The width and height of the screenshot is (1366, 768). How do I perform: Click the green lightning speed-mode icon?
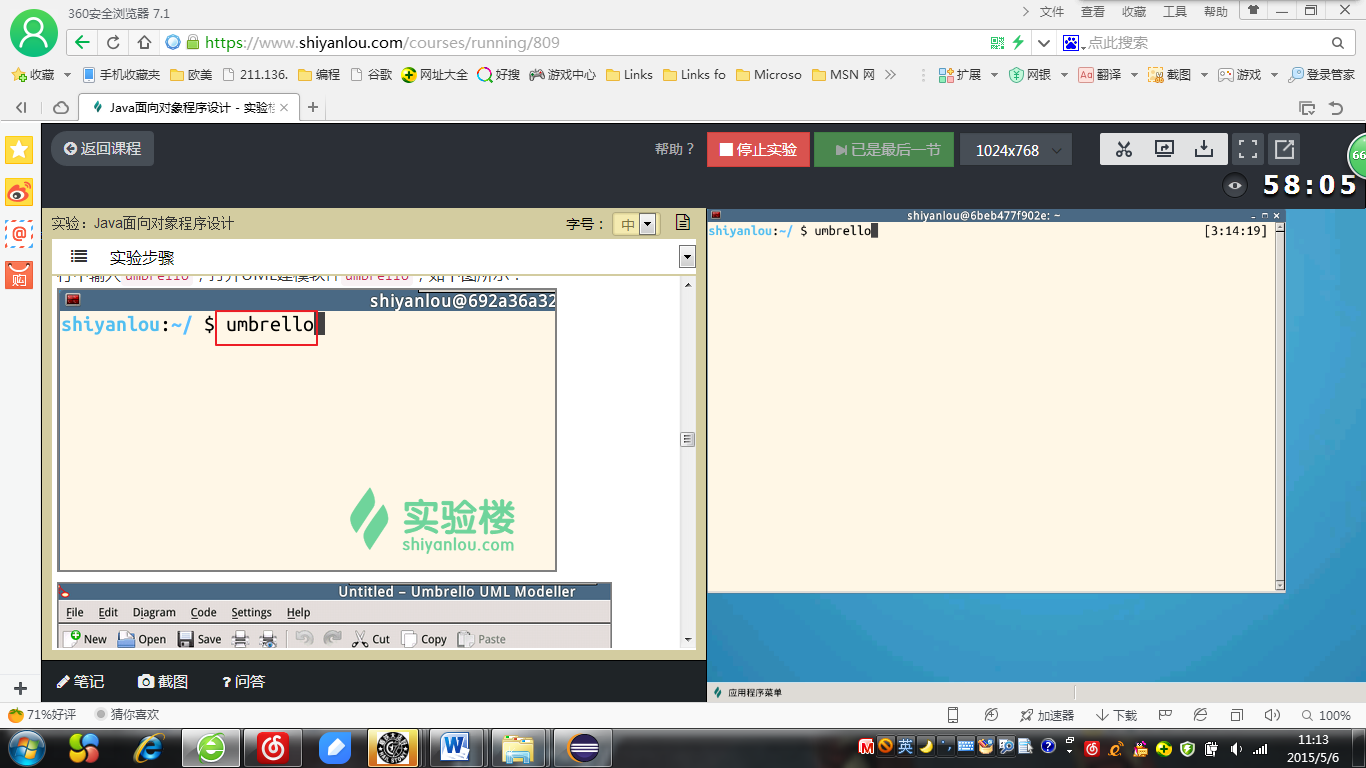1018,43
